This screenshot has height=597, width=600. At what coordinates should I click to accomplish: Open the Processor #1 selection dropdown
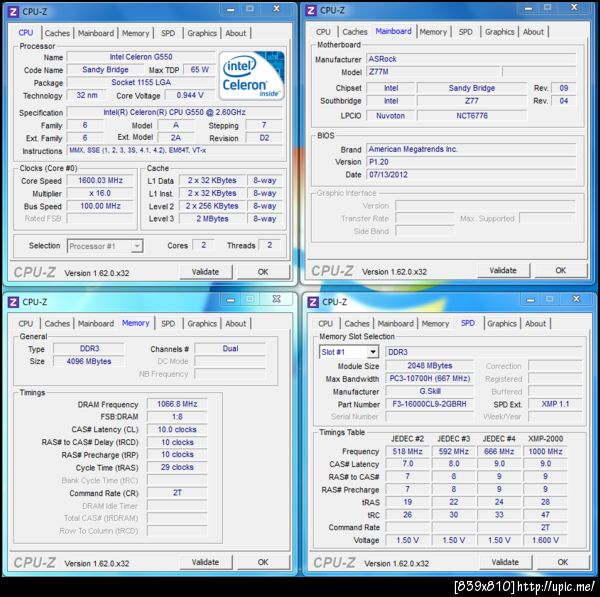(x=137, y=246)
